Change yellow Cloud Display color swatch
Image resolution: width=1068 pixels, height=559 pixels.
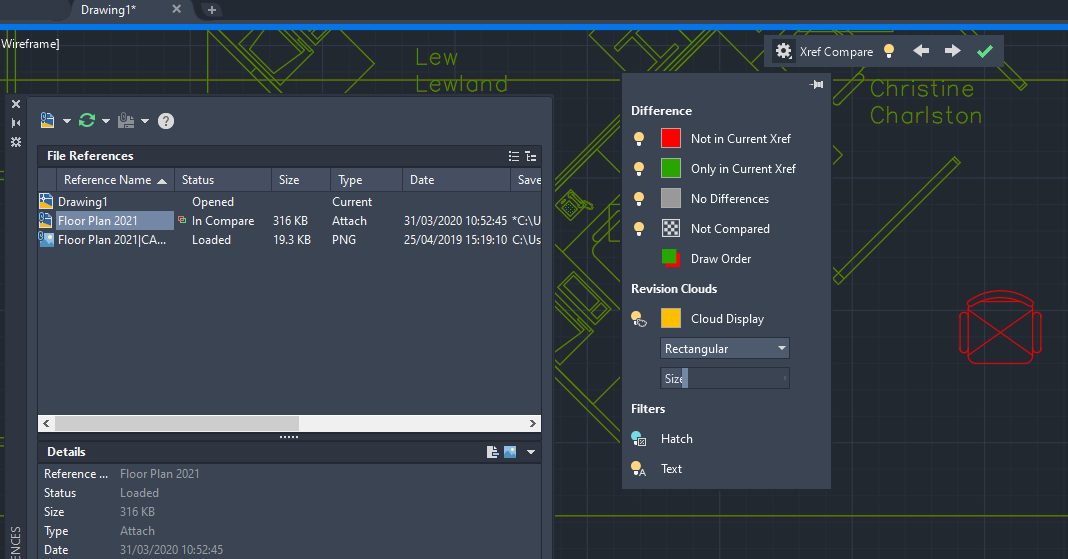click(671, 318)
